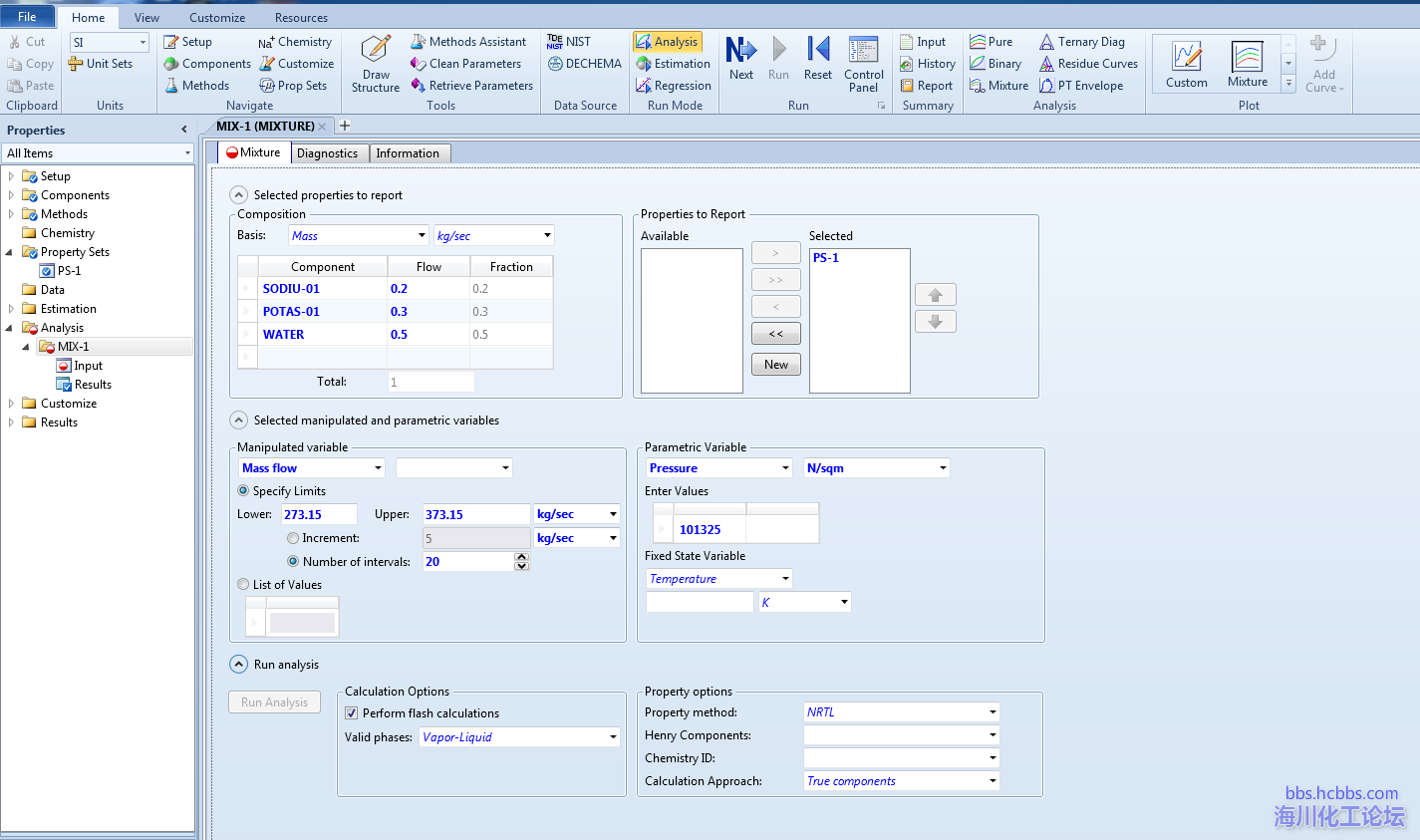The image size is (1420, 840).
Task: Click the Reset run button
Action: pos(817,58)
